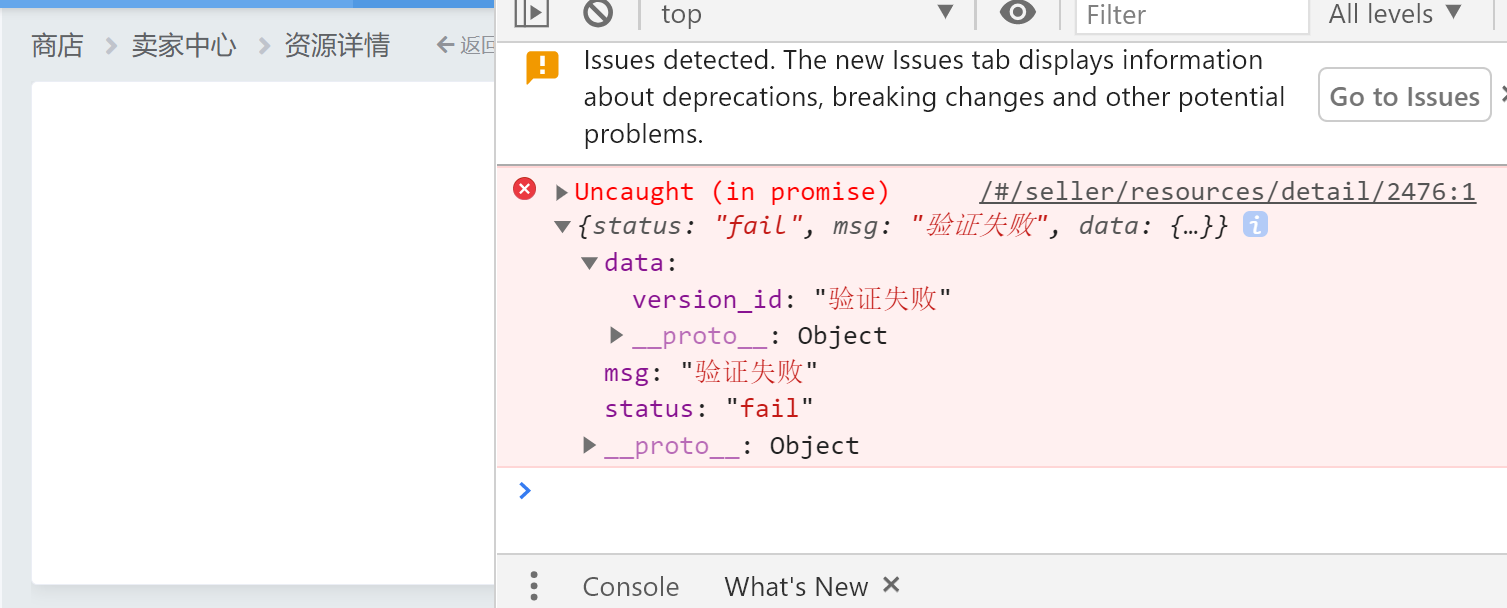This screenshot has height=608, width=1507.
Task: Open the top context dropdown
Action: point(807,14)
